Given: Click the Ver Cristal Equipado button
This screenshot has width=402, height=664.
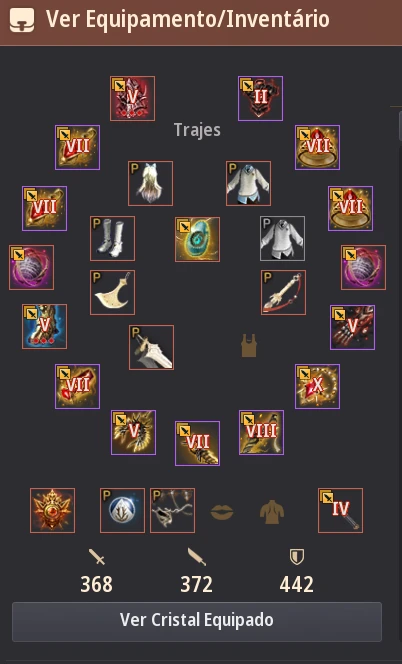Looking at the screenshot, I should [197, 622].
